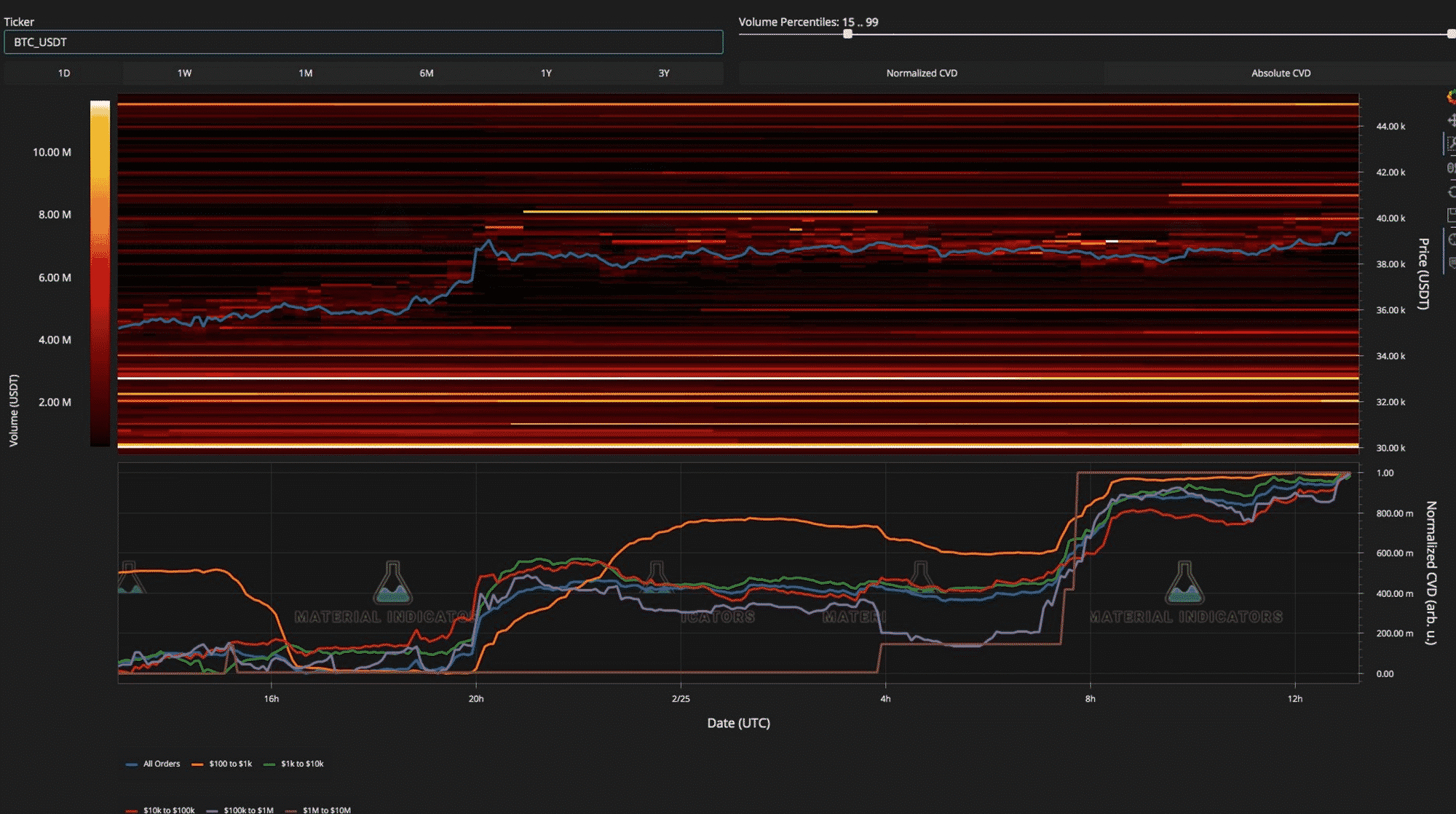The image size is (1456, 814).
Task: Click the Bokeh logo icon
Action: (x=1452, y=98)
